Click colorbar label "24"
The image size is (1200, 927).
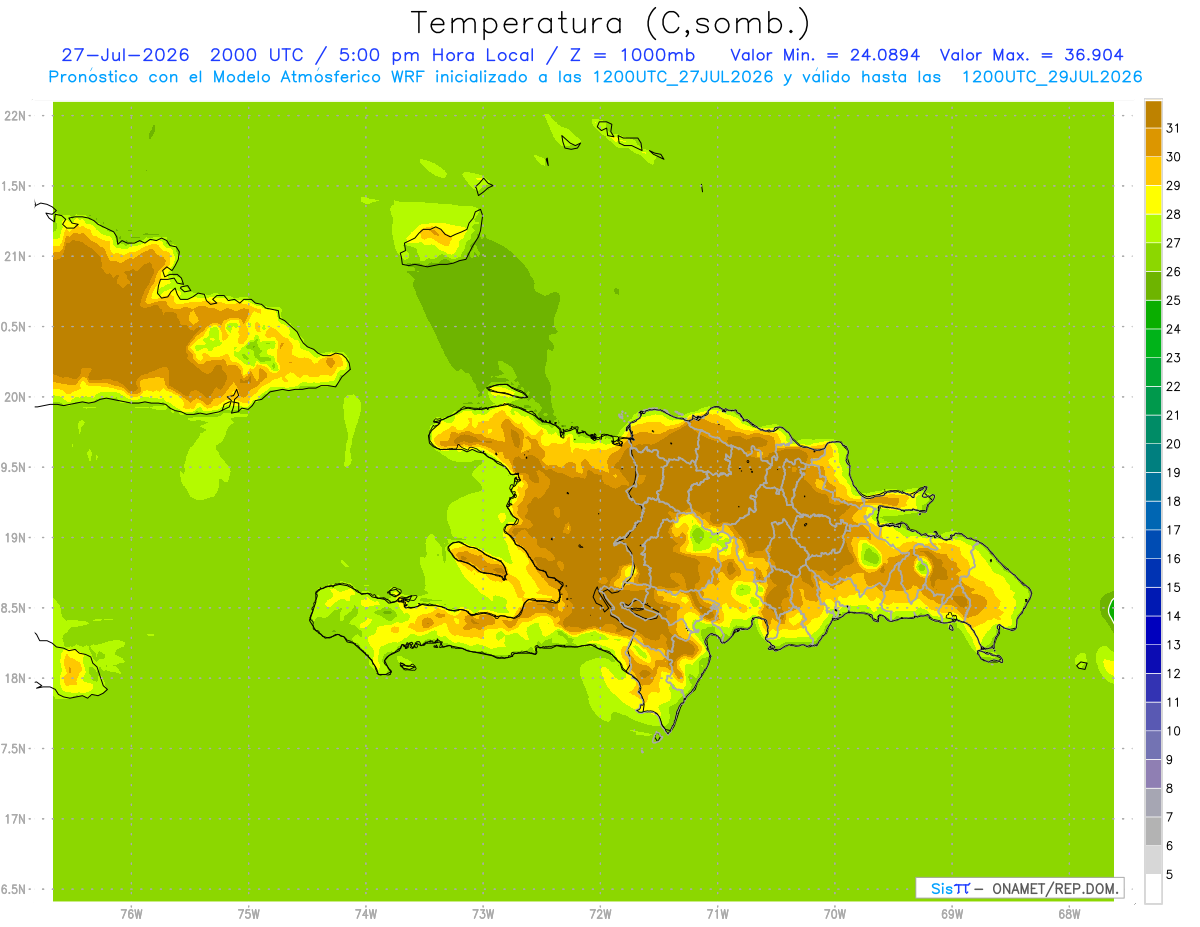1173,329
